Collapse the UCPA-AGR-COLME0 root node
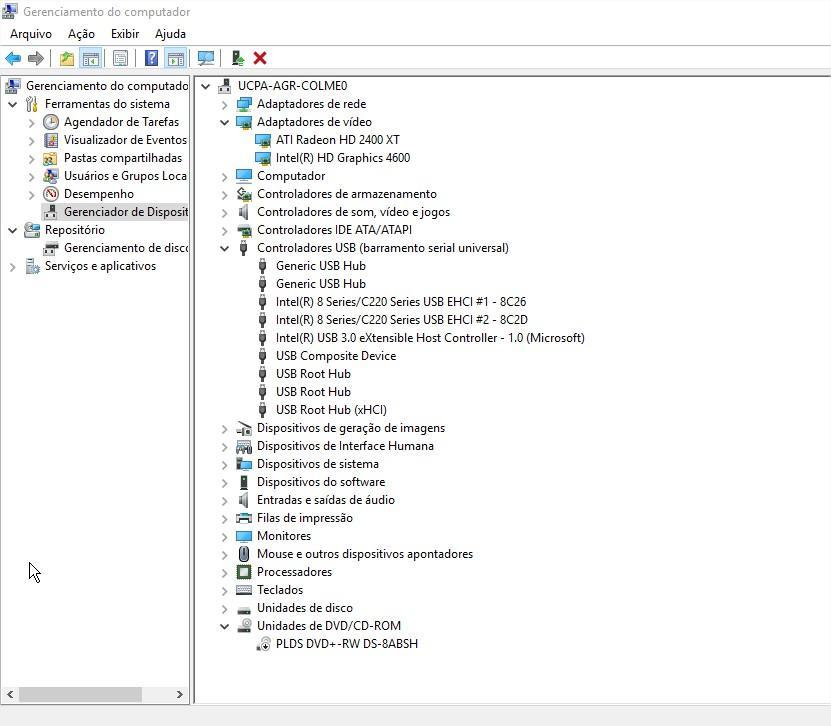The width and height of the screenshot is (831, 726). coord(206,86)
